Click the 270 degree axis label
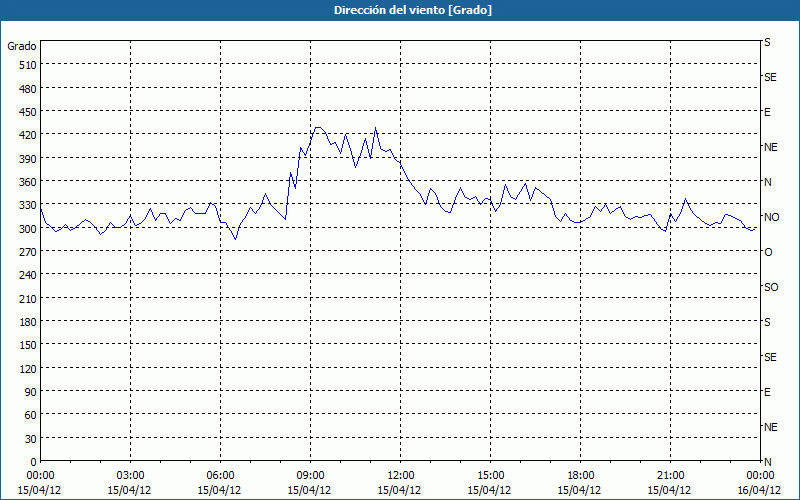 (x=29, y=252)
